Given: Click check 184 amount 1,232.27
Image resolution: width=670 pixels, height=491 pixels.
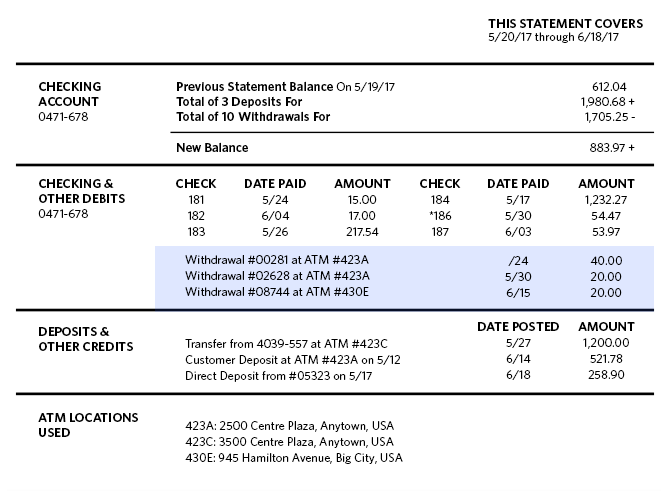Looking at the screenshot, I should pyautogui.click(x=606, y=200).
